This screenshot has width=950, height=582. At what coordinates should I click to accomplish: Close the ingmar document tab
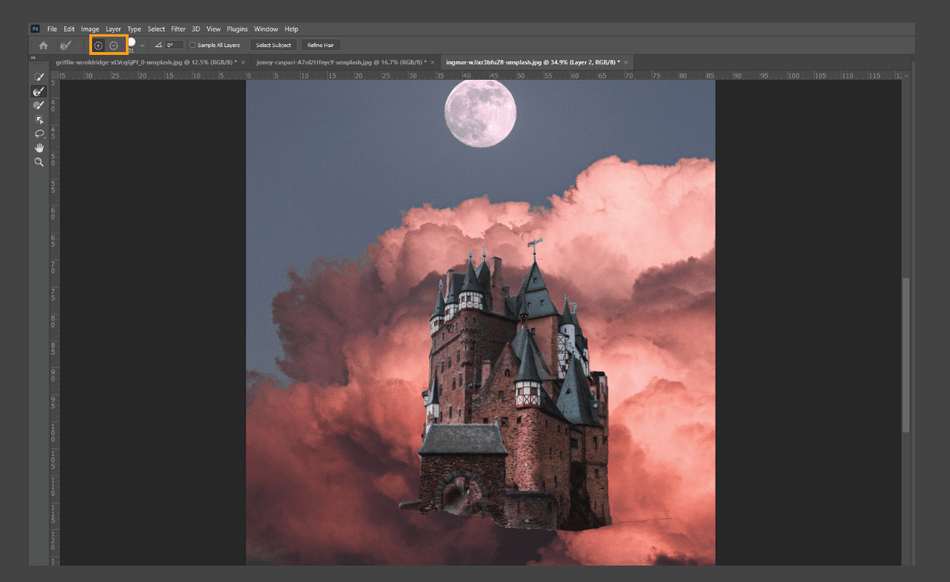pos(626,62)
